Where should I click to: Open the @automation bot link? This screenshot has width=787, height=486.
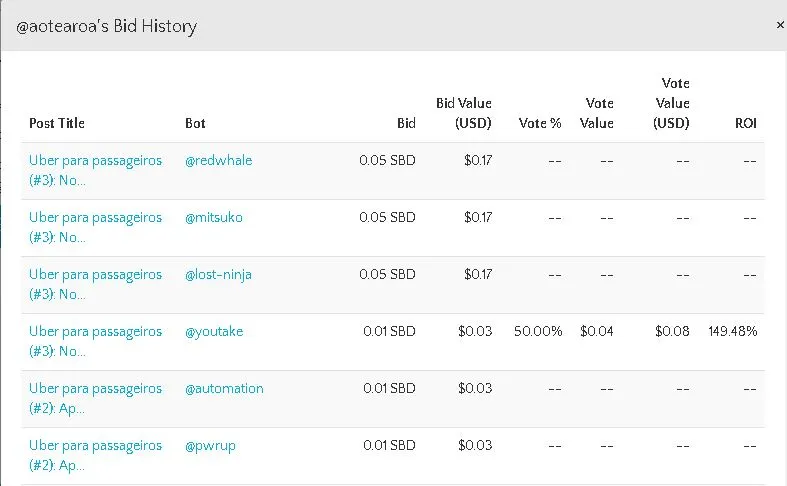coord(224,389)
